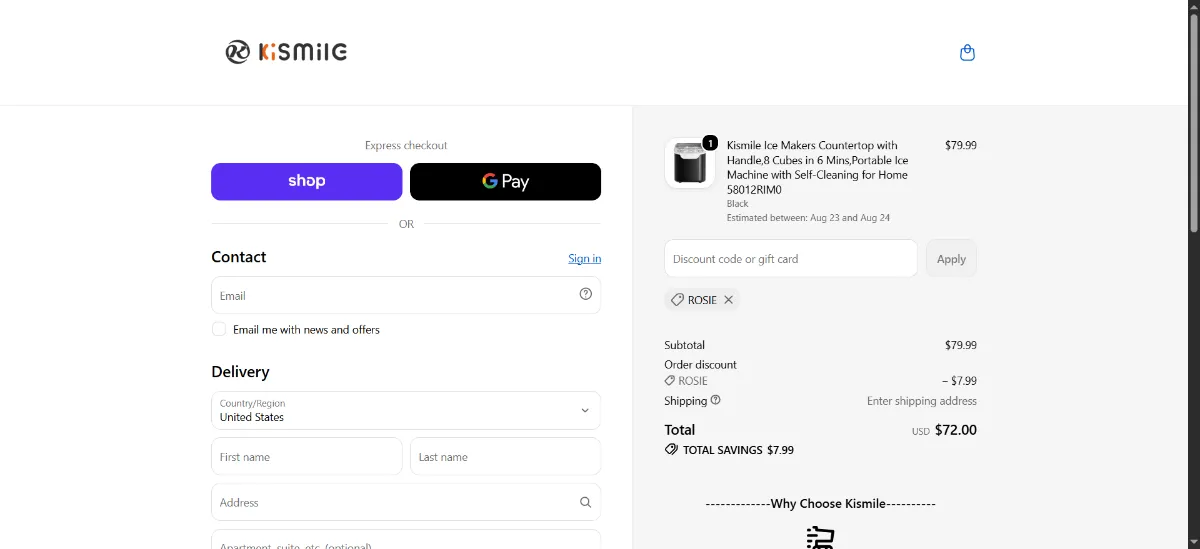Click the shipping info question-mark icon

pos(715,400)
